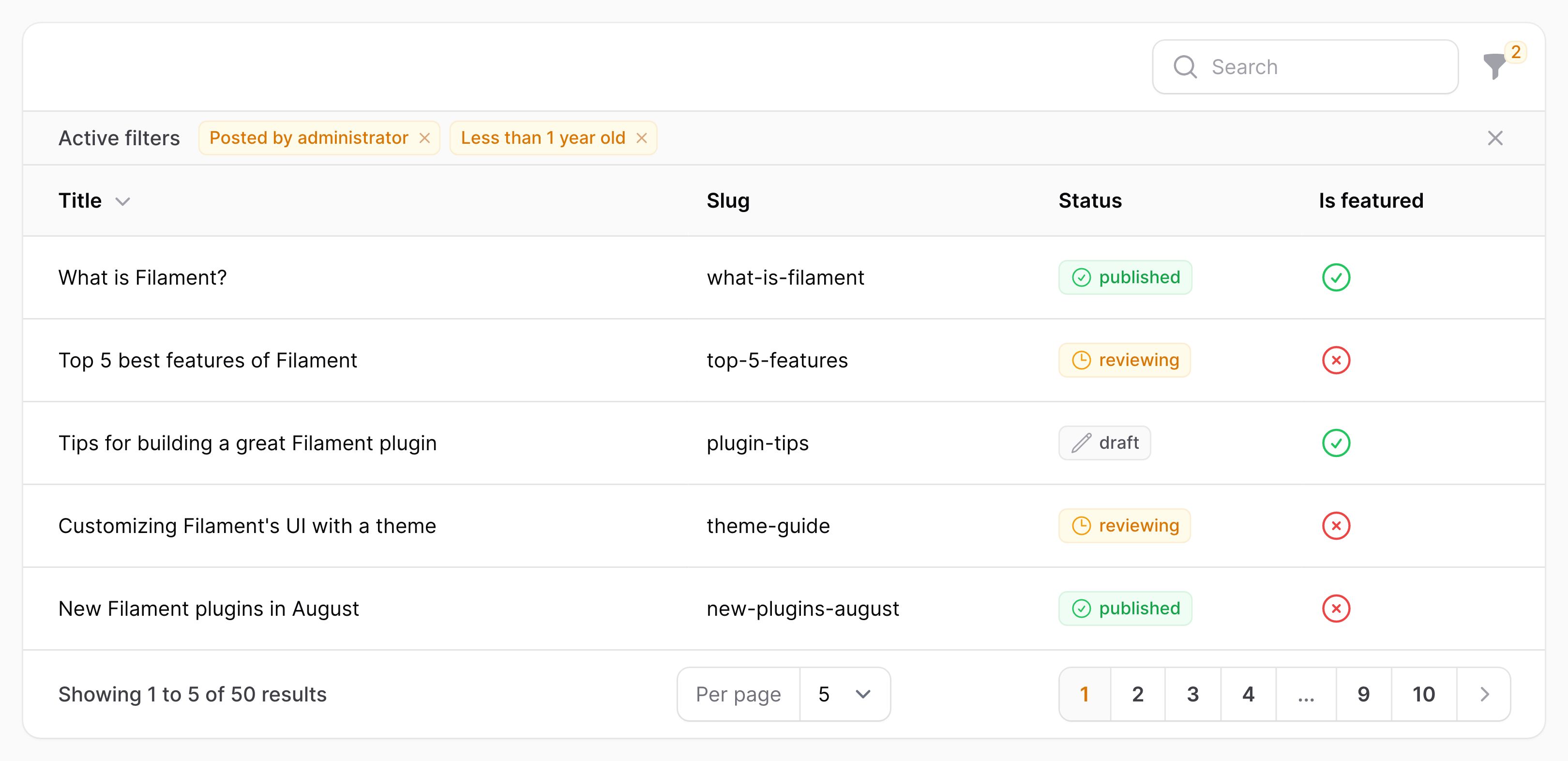Clear all active filters with the X
This screenshot has width=1568, height=761.
[x=1495, y=138]
